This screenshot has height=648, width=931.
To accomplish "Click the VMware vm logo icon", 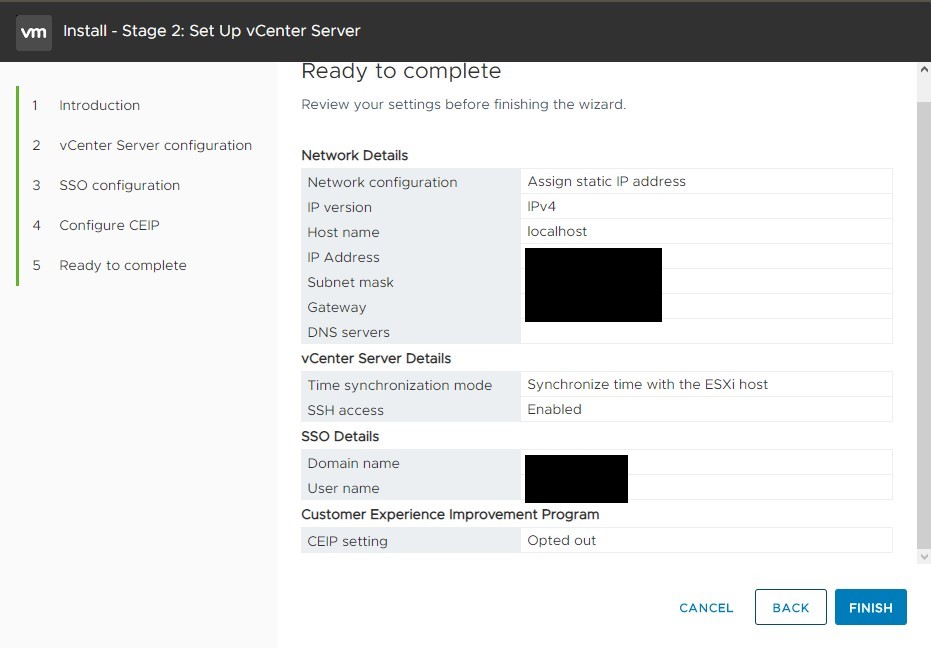I will pyautogui.click(x=34, y=32).
